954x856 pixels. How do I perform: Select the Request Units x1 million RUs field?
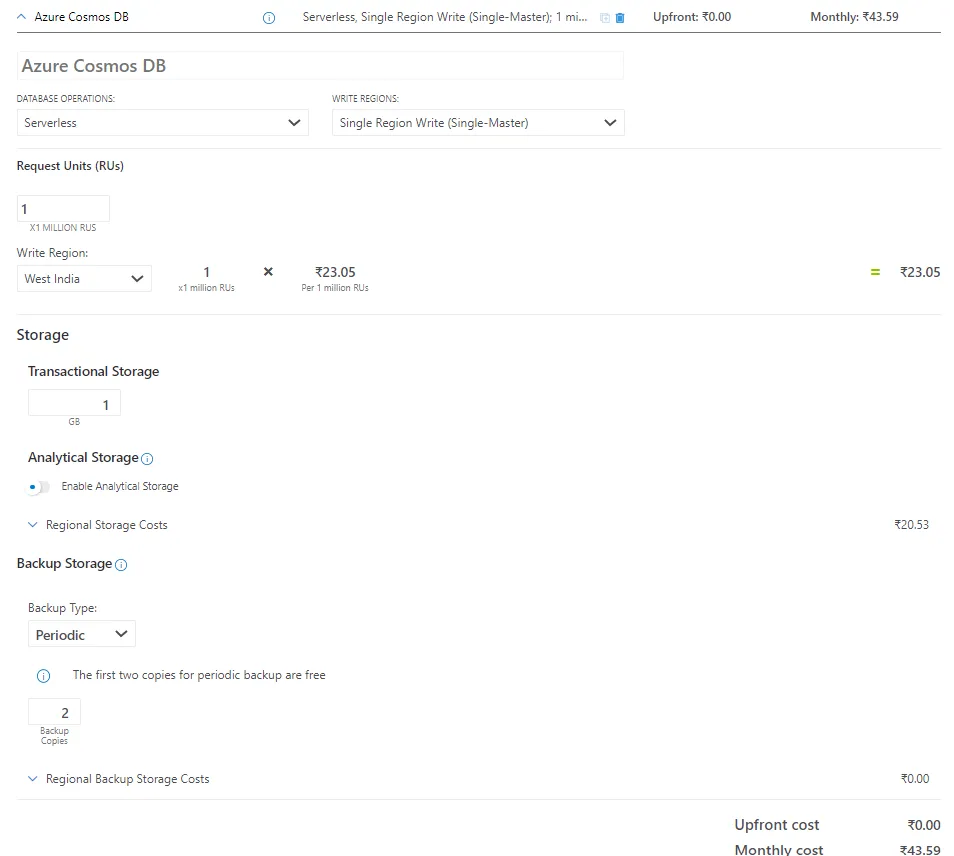click(x=63, y=208)
